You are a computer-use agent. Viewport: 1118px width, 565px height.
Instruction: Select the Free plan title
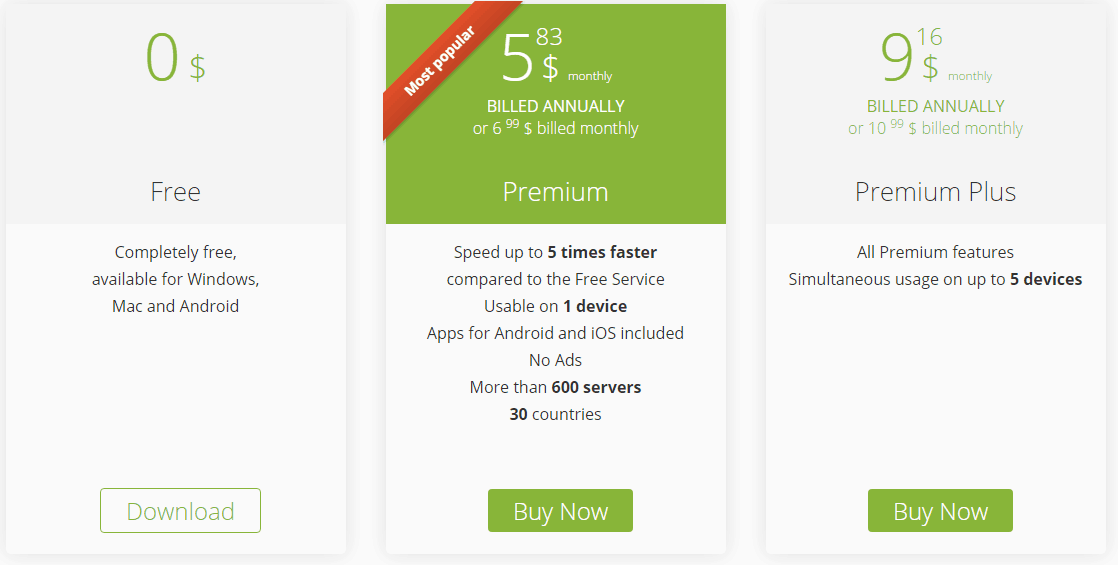(x=175, y=192)
